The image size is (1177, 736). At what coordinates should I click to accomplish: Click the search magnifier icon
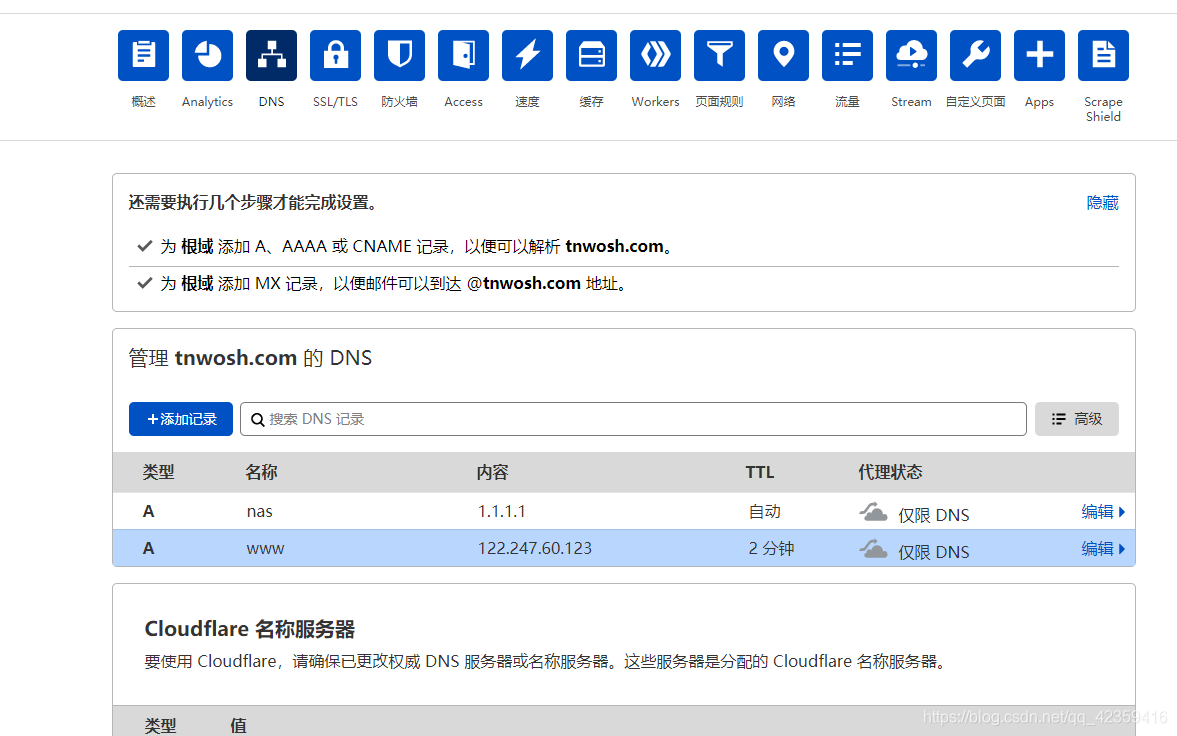[x=257, y=420]
